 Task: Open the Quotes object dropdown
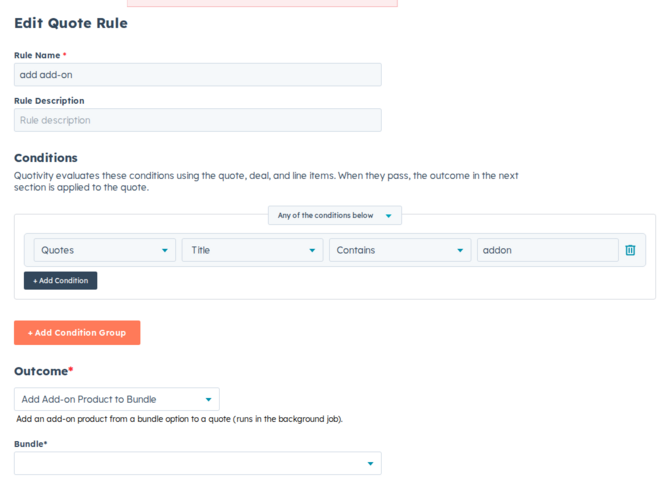[105, 250]
